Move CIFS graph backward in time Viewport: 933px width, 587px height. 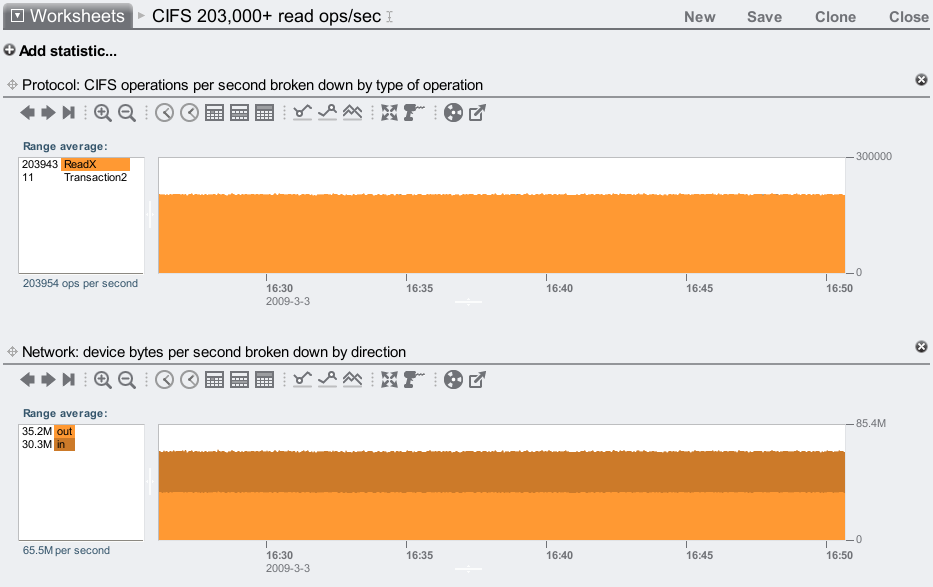point(27,113)
